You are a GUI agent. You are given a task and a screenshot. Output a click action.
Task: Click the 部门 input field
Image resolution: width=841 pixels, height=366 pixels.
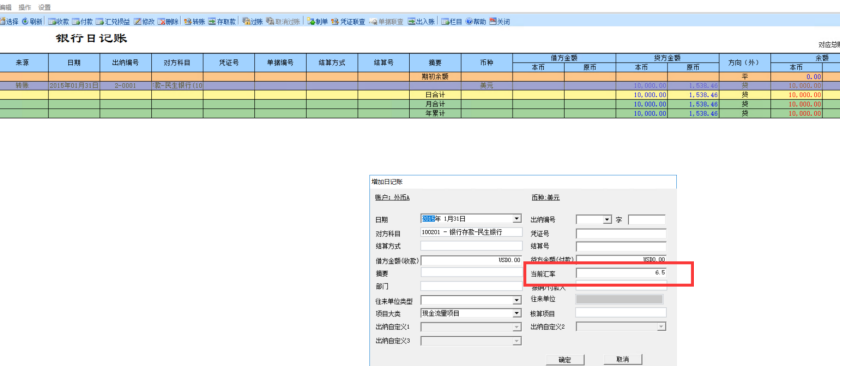pos(471,287)
